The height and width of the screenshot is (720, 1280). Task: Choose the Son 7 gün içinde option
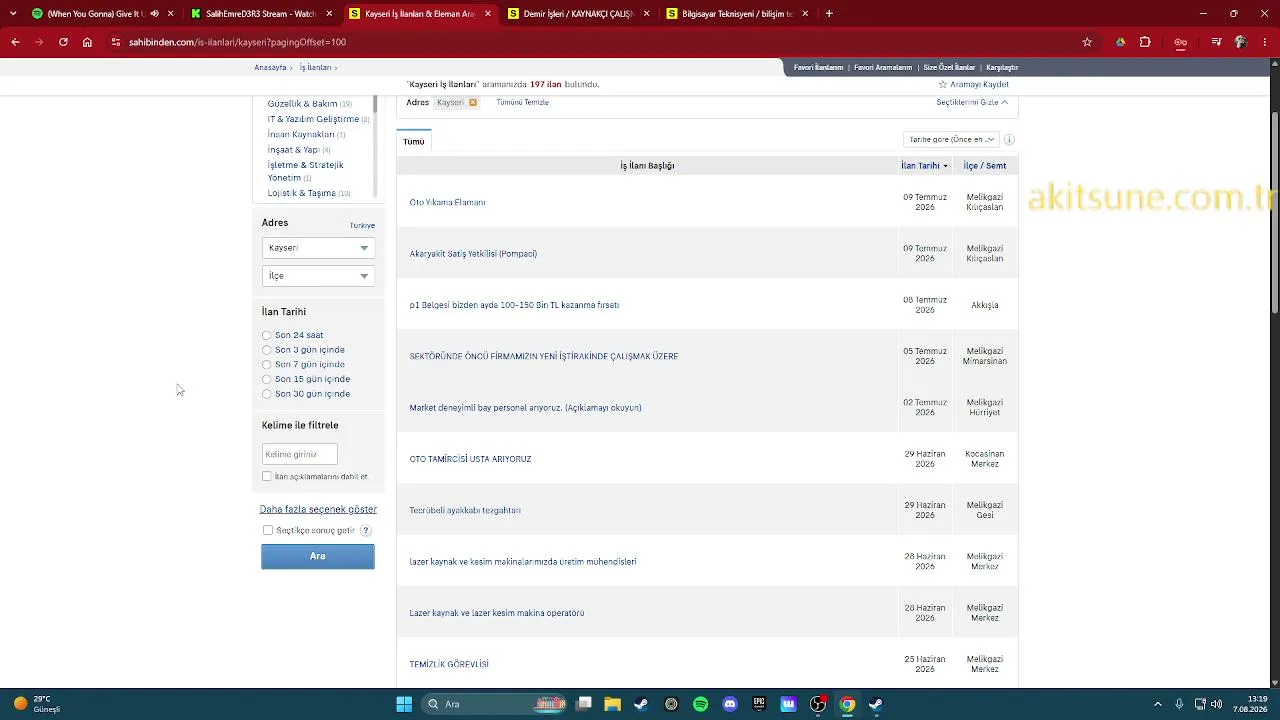(x=266, y=365)
